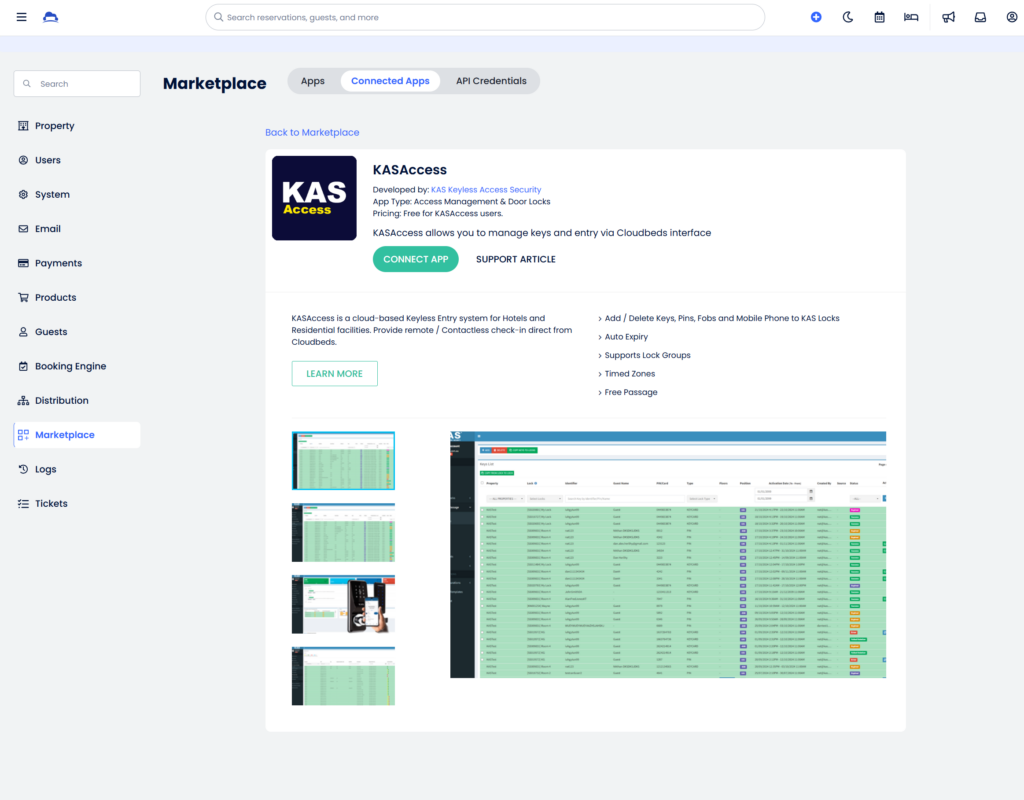Select the last screenshot thumbnail
Viewport: 1024px width, 800px height.
[x=343, y=676]
